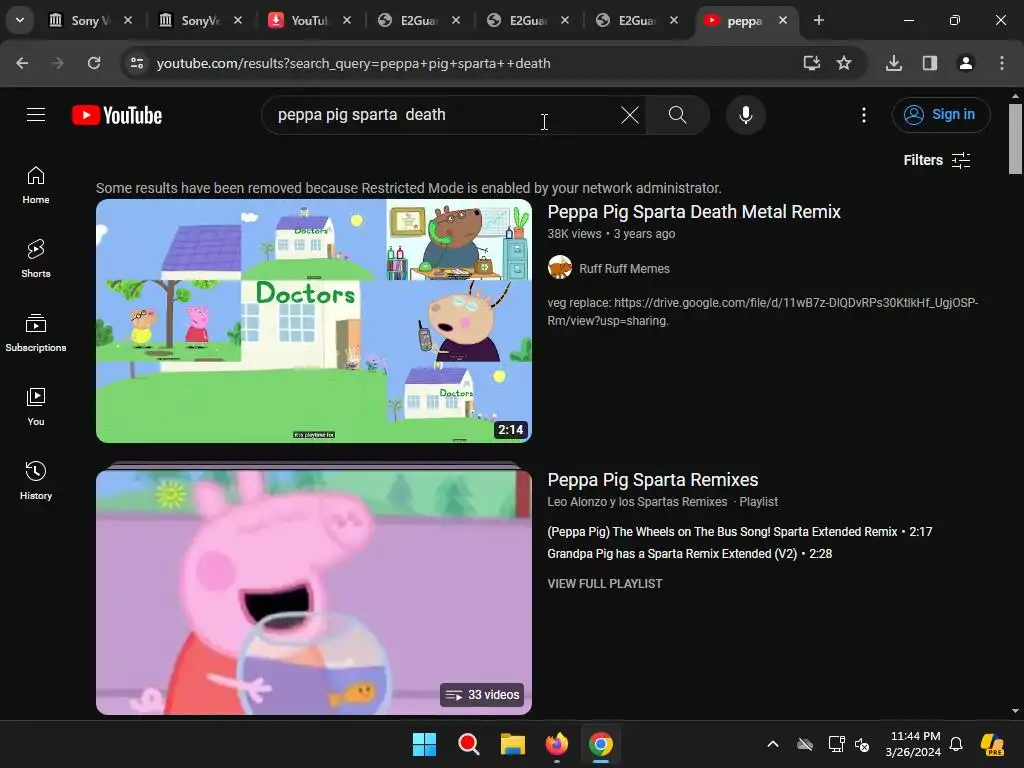
Task: Go to YouTube home via logo
Action: 117,115
